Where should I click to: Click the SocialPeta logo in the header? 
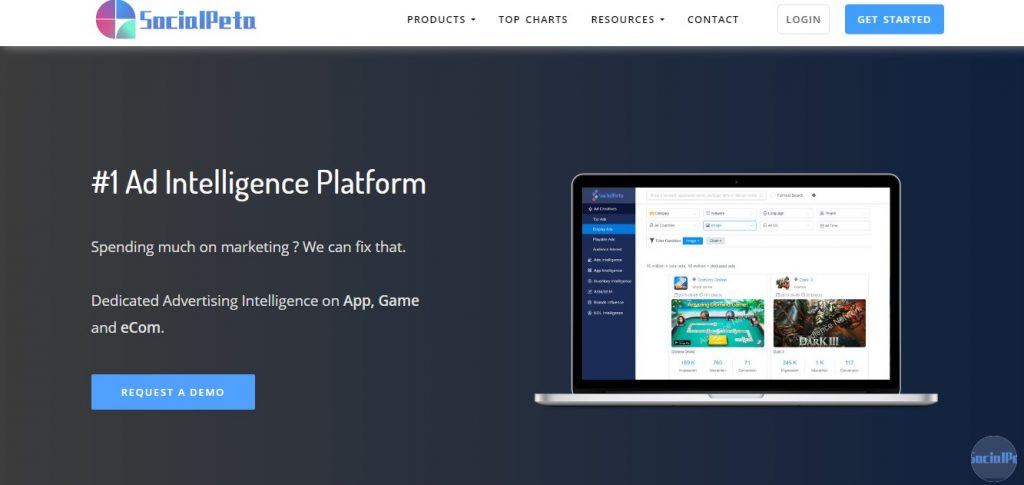pyautogui.click(x=176, y=20)
